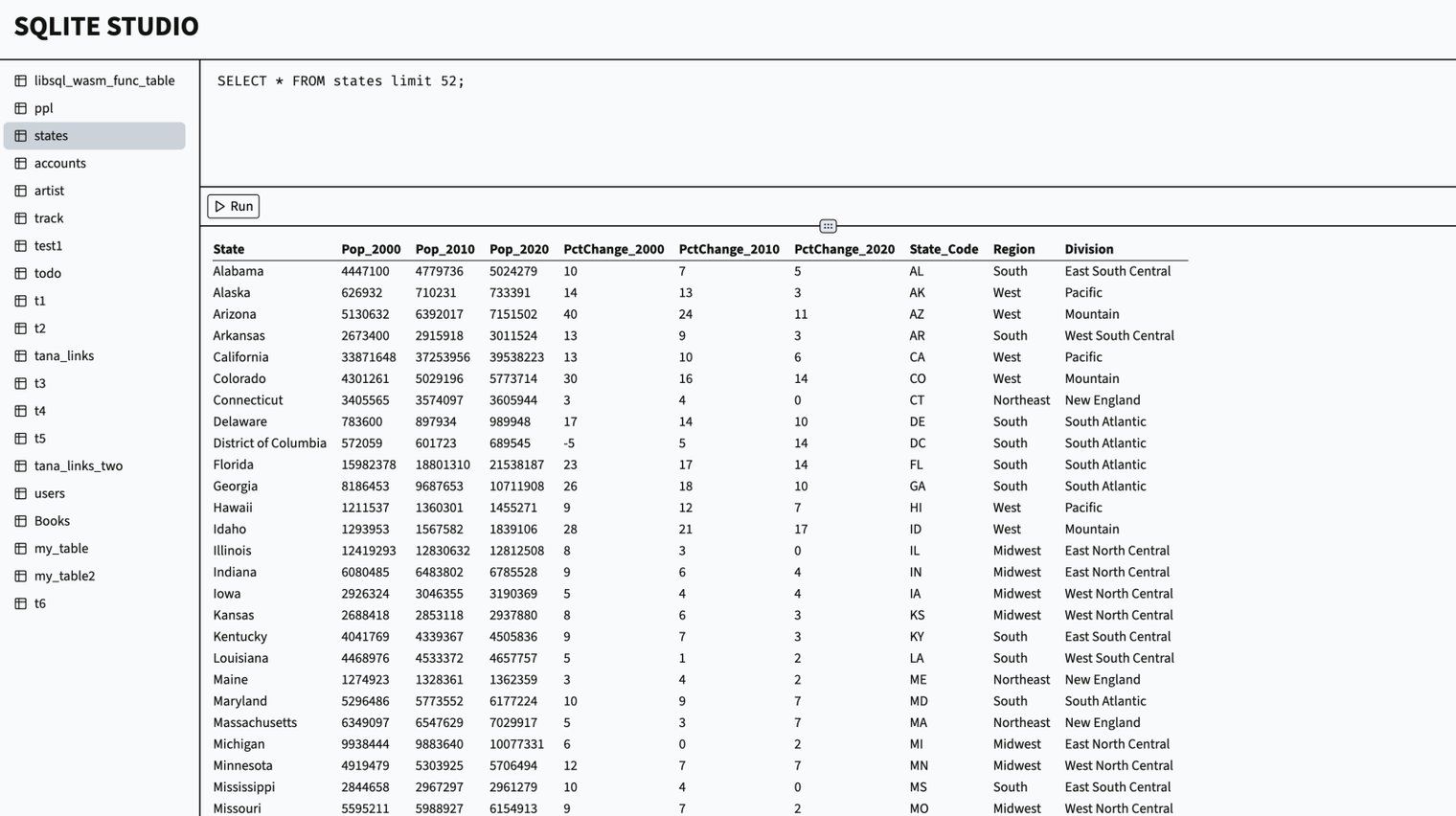This screenshot has height=816, width=1456.
Task: Click the table icon beside my_table2
Action: pos(20,577)
